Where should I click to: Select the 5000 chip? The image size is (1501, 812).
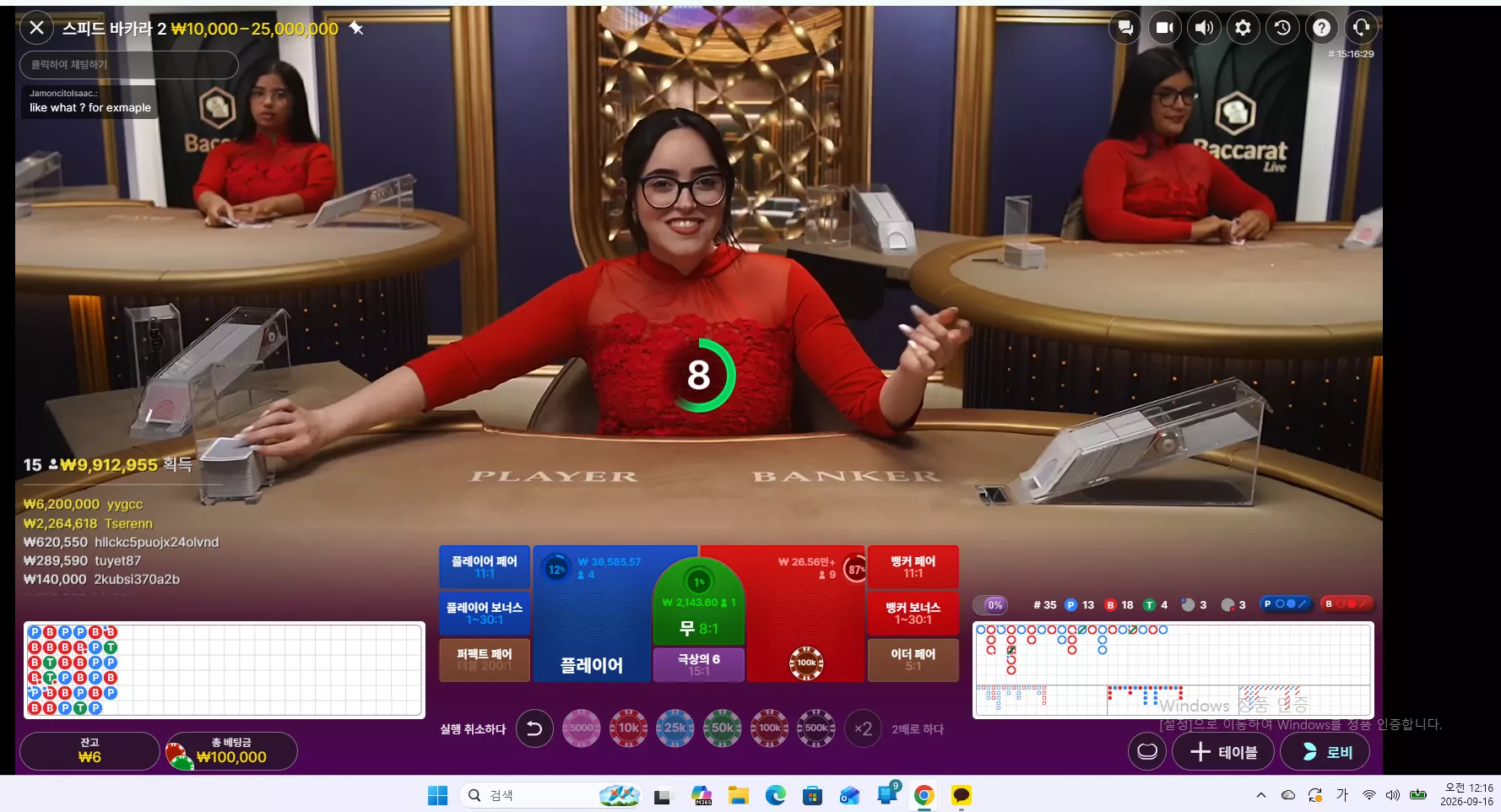[581, 728]
